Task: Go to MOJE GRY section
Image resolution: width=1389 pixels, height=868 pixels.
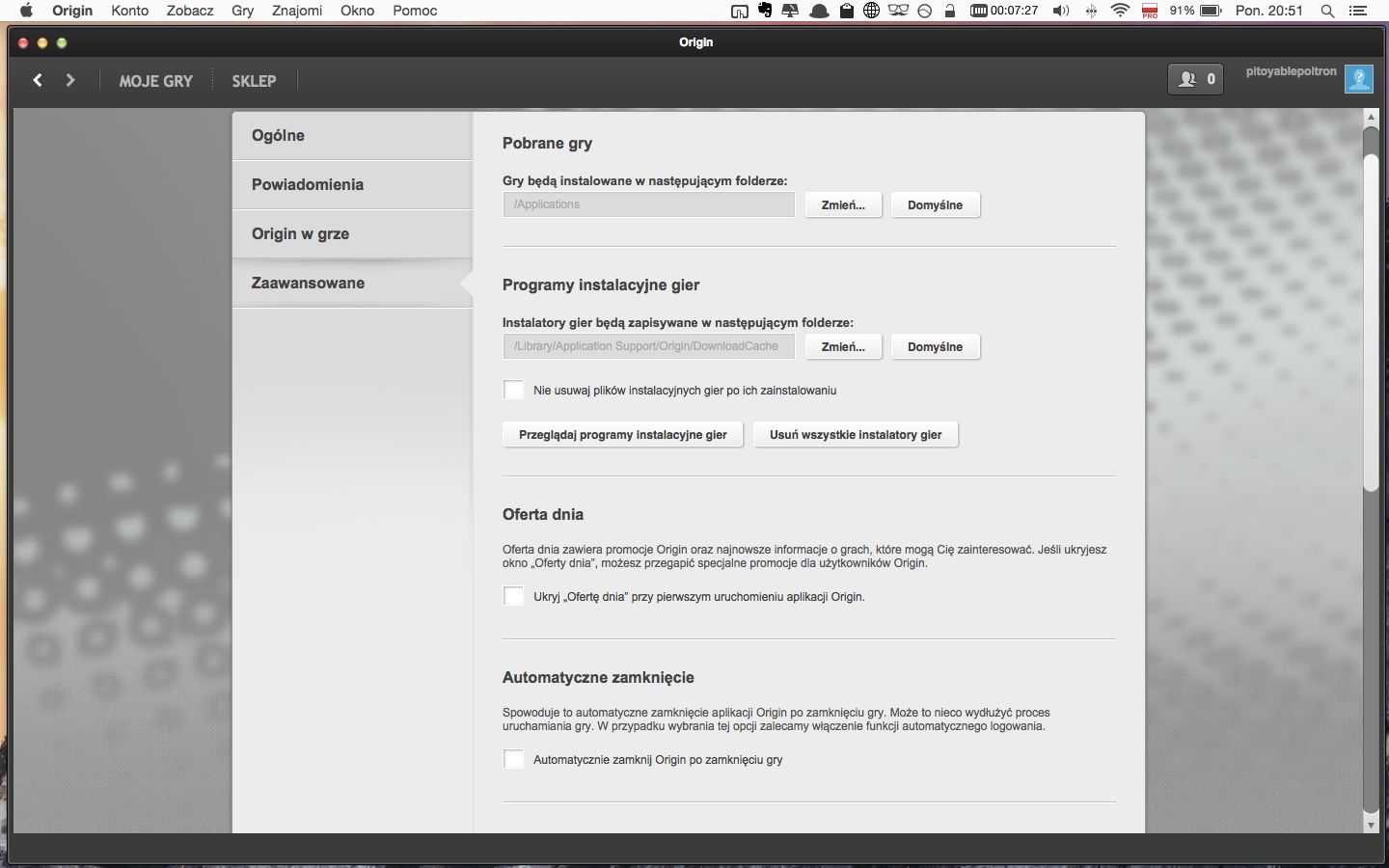Action: [156, 81]
